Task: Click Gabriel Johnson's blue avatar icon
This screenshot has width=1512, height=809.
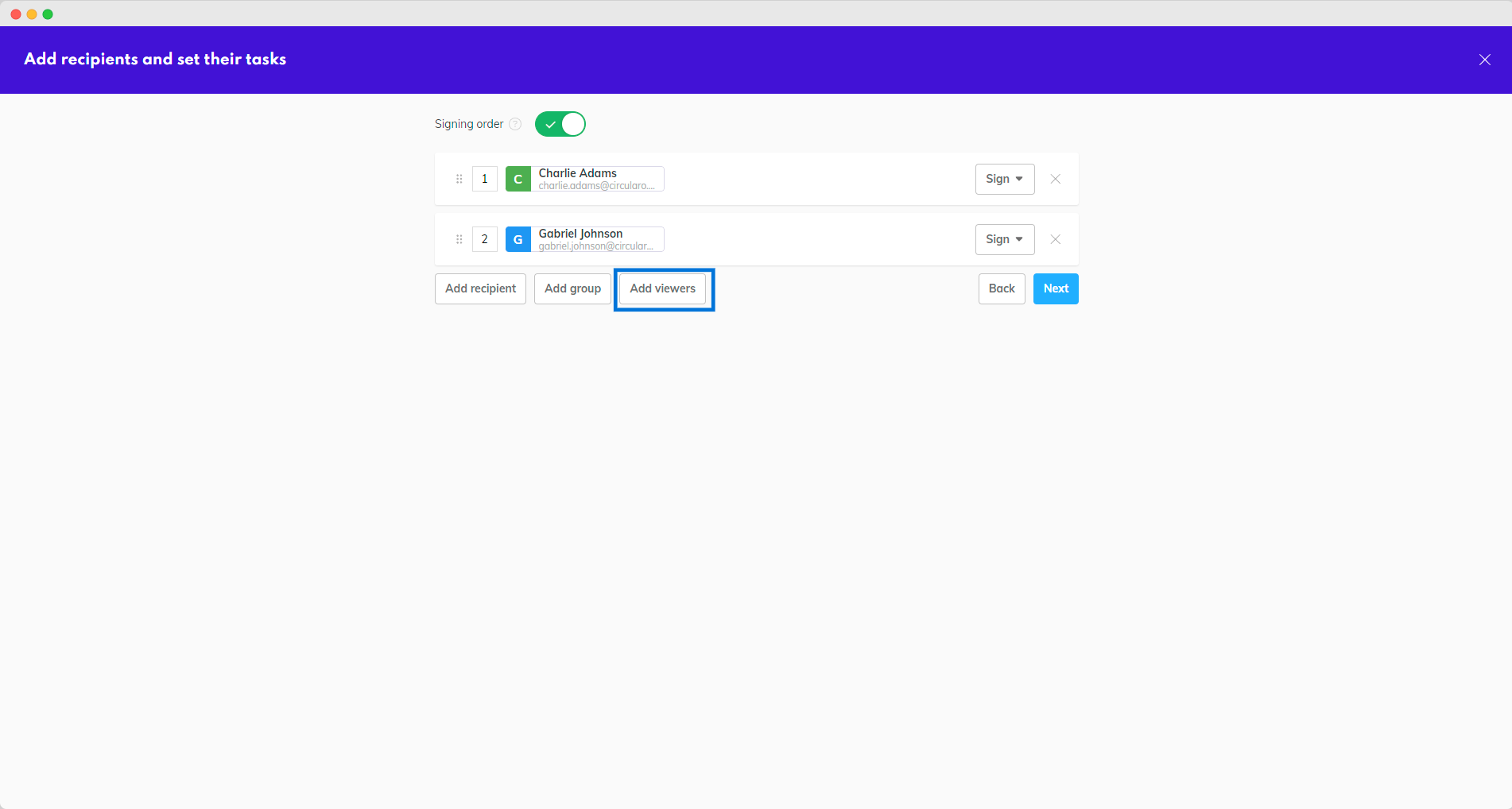Action: tap(518, 239)
